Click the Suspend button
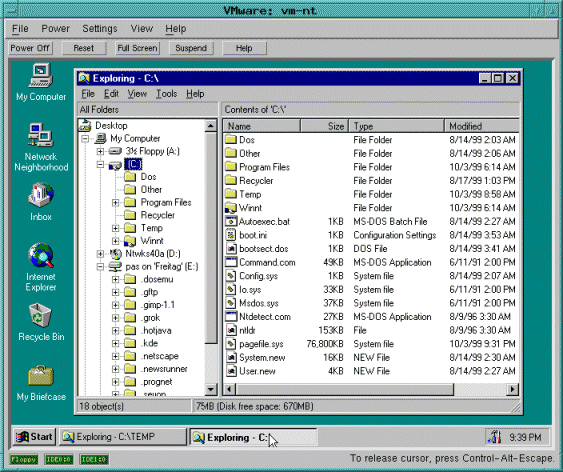The width and height of the screenshot is (563, 472). (x=191, y=48)
